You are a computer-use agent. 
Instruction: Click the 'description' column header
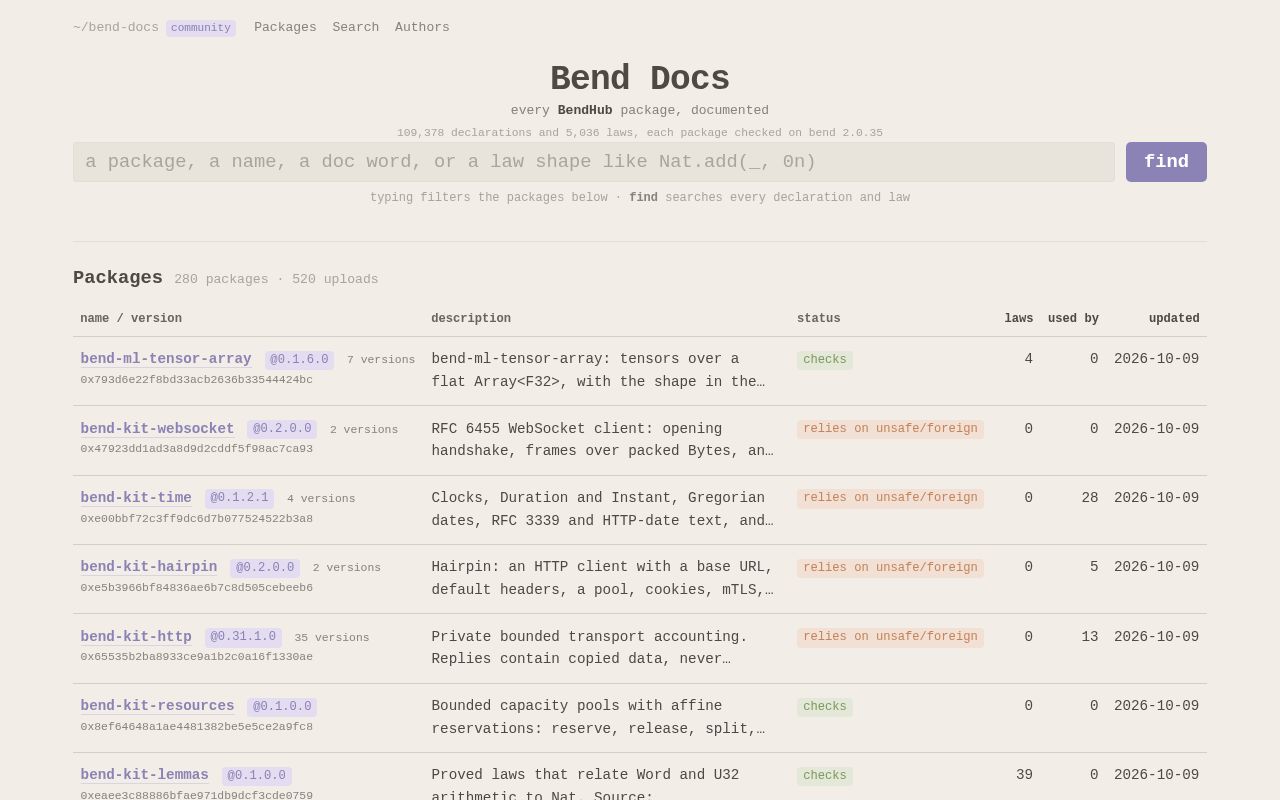471,319
